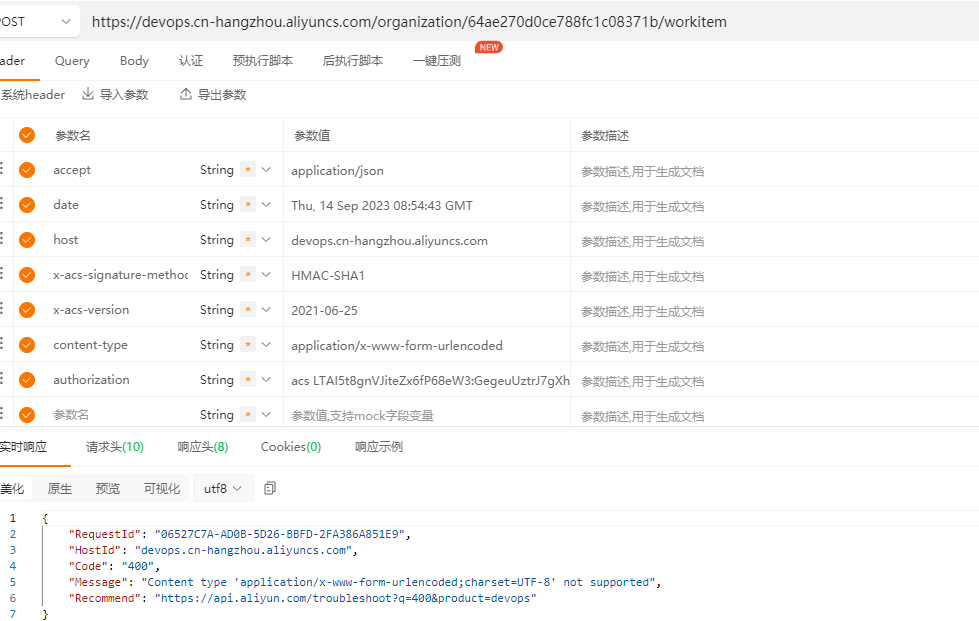The height and width of the screenshot is (621, 979).
Task: Click the "Code": "400" response line
Action: [114, 566]
